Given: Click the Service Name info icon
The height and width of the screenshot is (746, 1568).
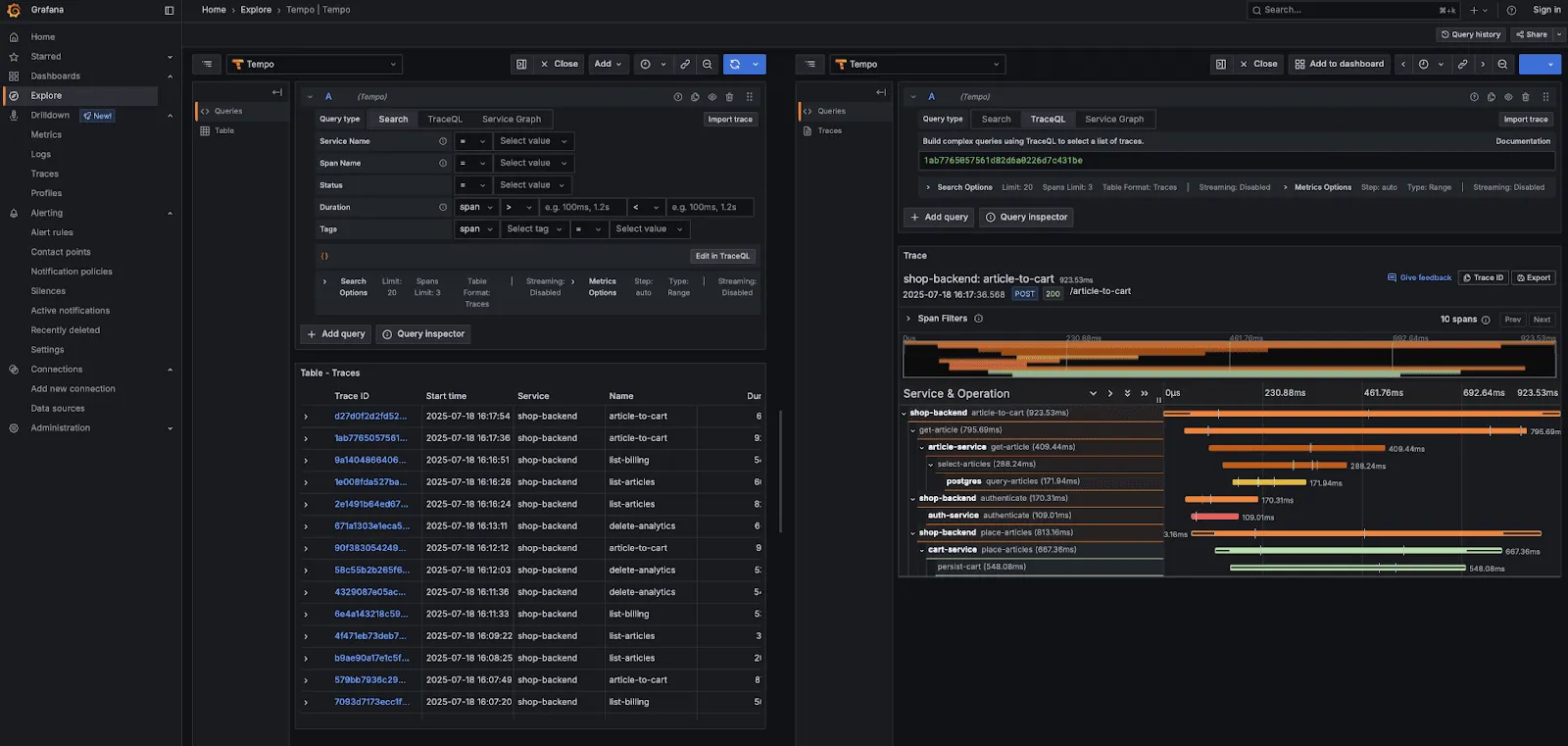Looking at the screenshot, I should pos(443,141).
